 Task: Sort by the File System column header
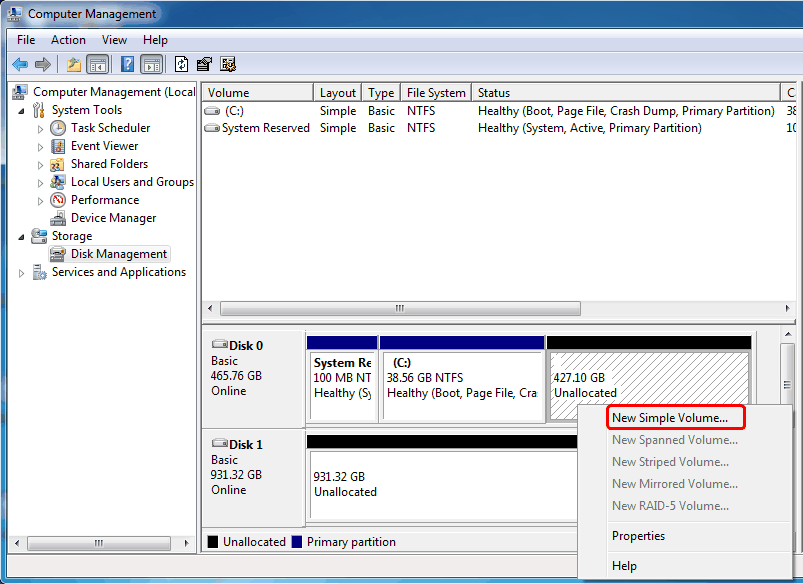click(436, 93)
